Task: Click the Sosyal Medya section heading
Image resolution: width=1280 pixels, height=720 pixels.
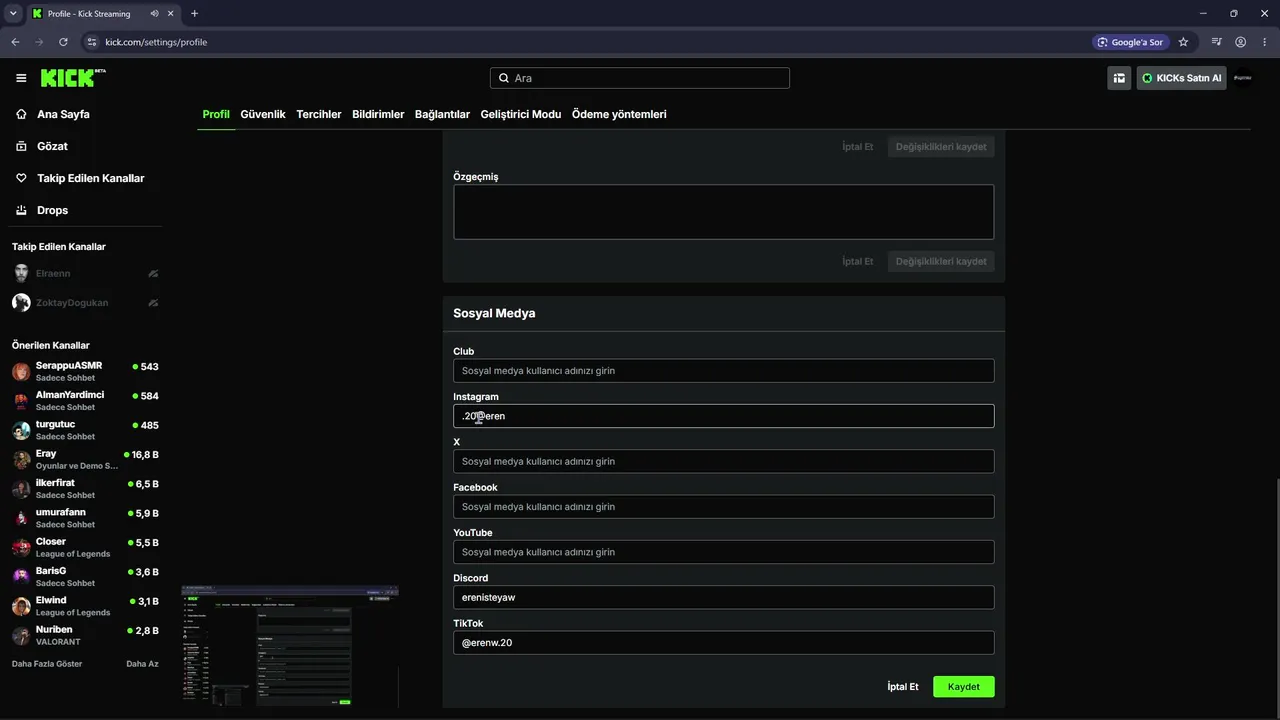Action: (494, 313)
